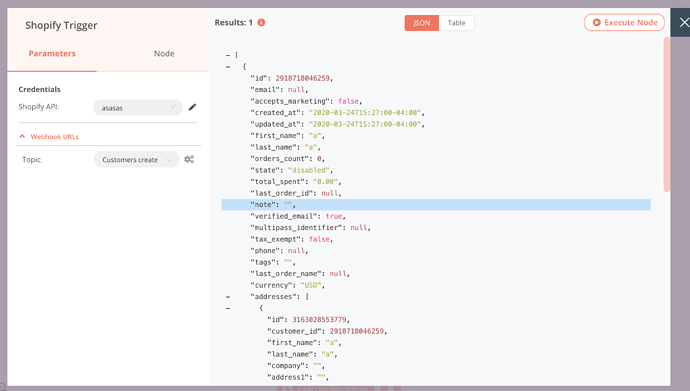Image resolution: width=690 pixels, height=391 pixels.
Task: Open the Topic parameter gears options icon
Action: pos(189,159)
